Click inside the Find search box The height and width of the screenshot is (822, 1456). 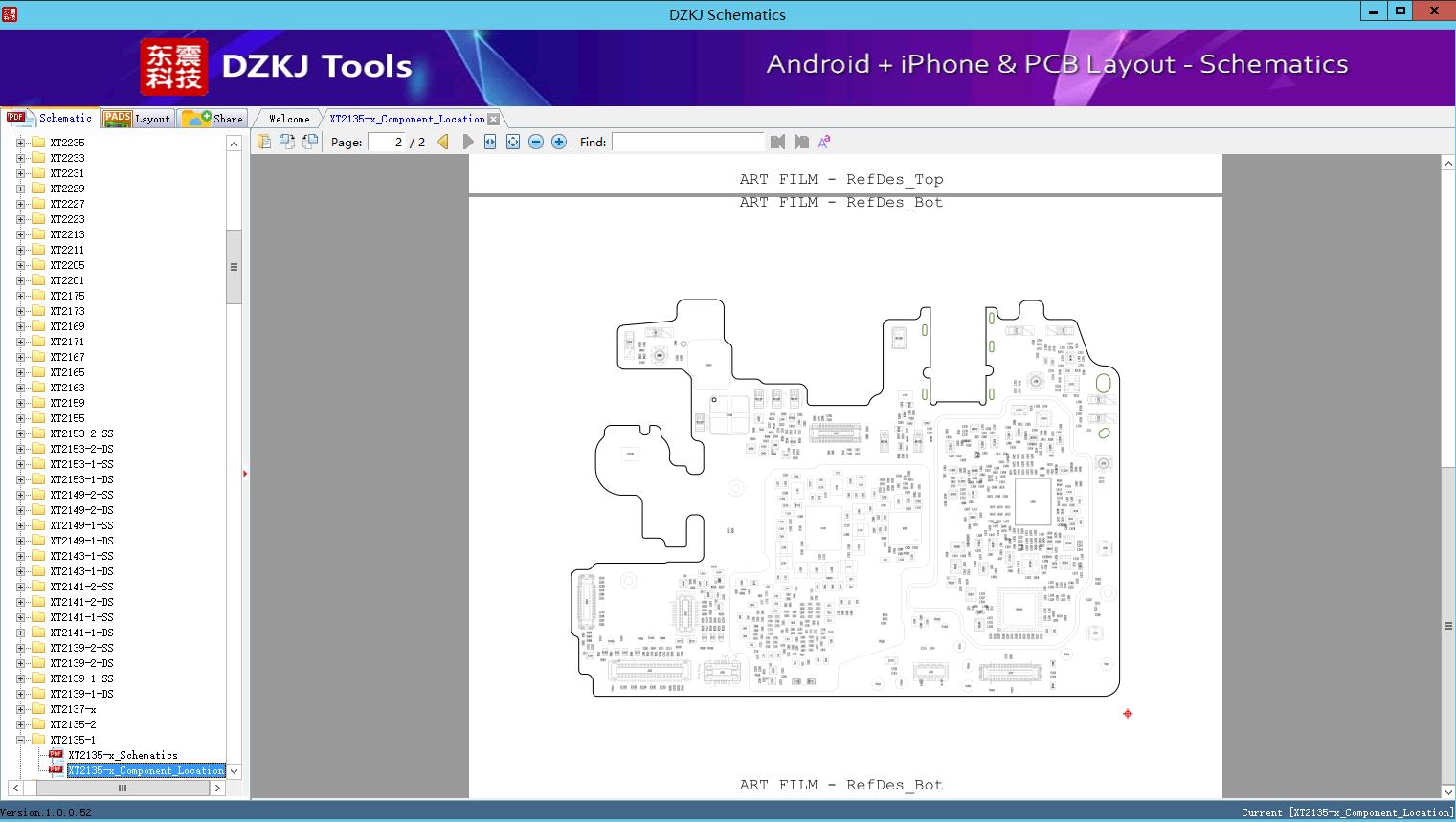pyautogui.click(x=688, y=142)
